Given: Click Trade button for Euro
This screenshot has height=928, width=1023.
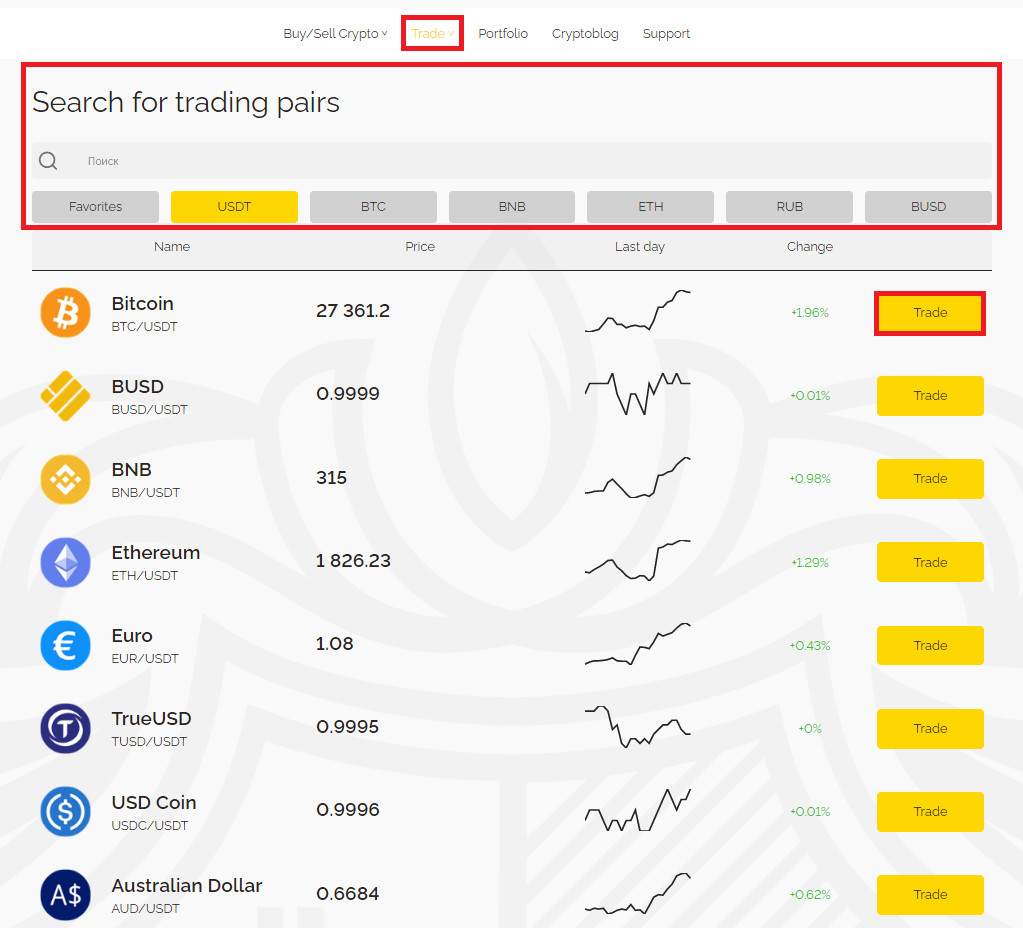Looking at the screenshot, I should 930,645.
